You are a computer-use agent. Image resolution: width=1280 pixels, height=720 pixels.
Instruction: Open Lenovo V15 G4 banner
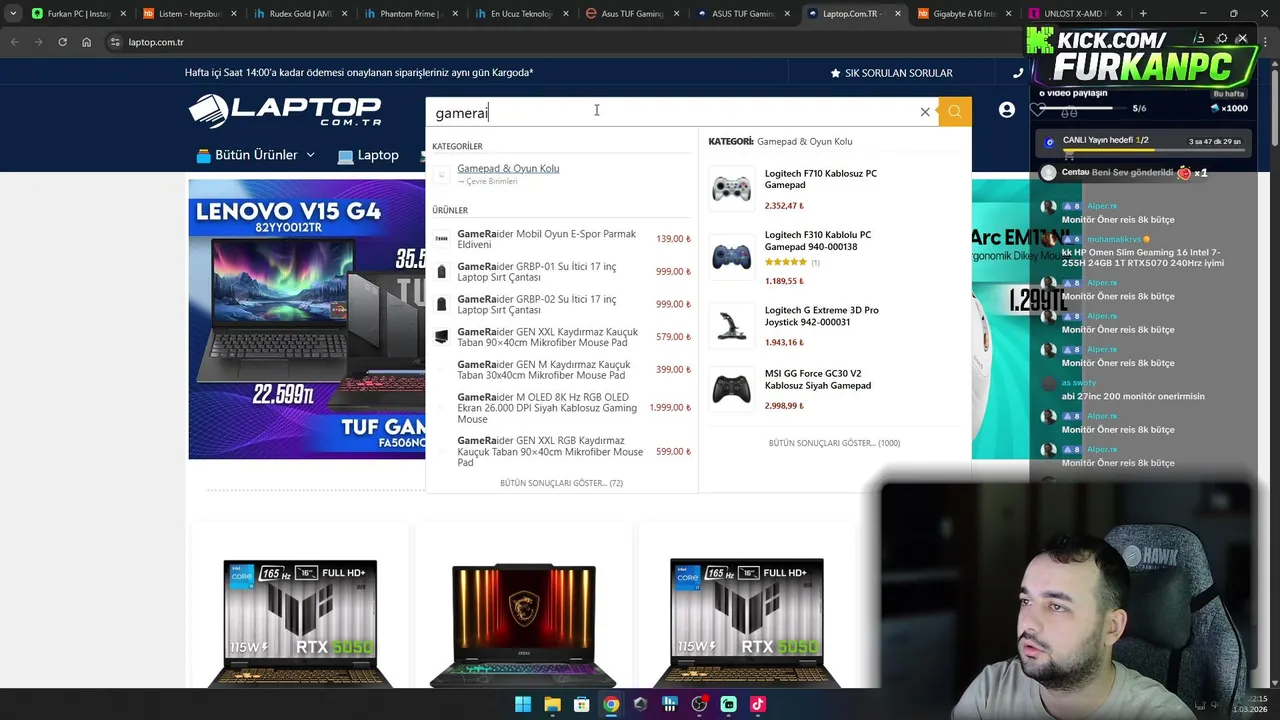coord(307,319)
